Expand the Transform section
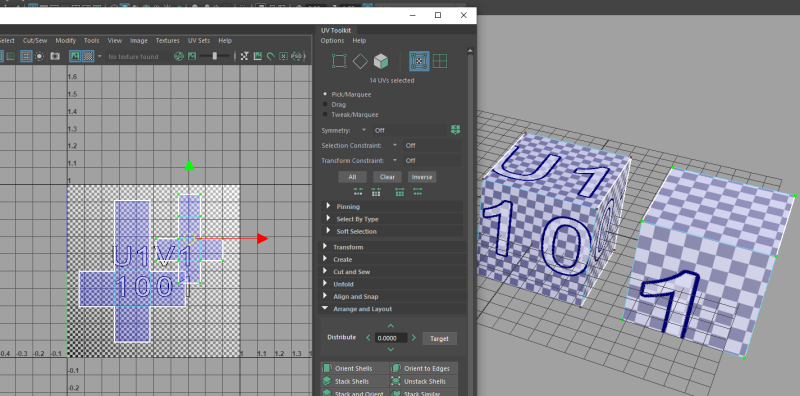 (x=392, y=247)
